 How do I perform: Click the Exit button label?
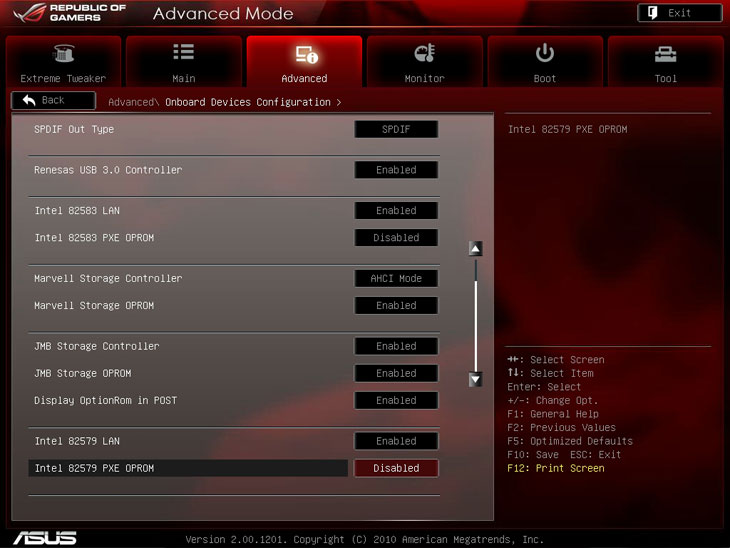click(680, 13)
